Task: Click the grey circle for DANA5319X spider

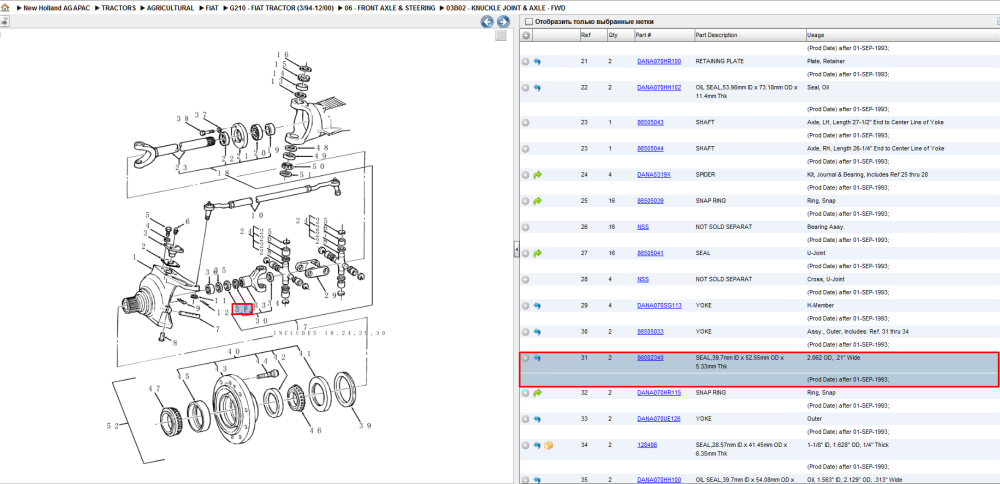Action: point(526,175)
